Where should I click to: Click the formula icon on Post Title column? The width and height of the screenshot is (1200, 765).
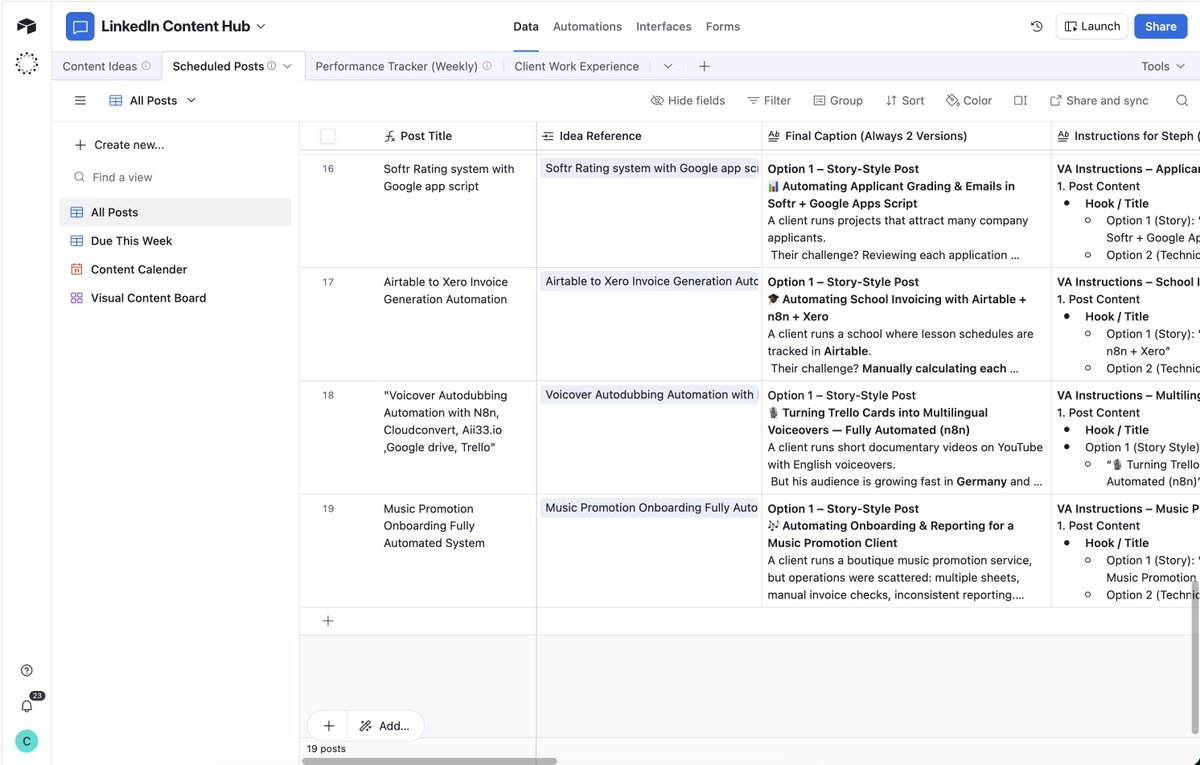coord(390,136)
